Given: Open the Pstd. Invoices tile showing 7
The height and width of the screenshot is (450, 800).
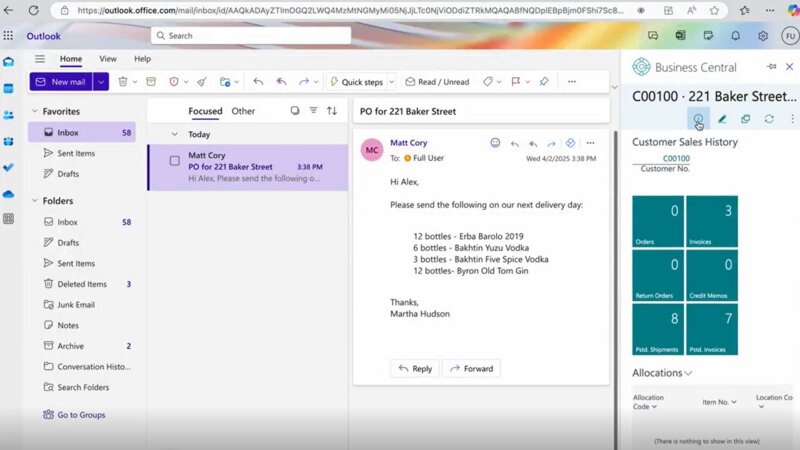Looking at the screenshot, I should coord(712,329).
